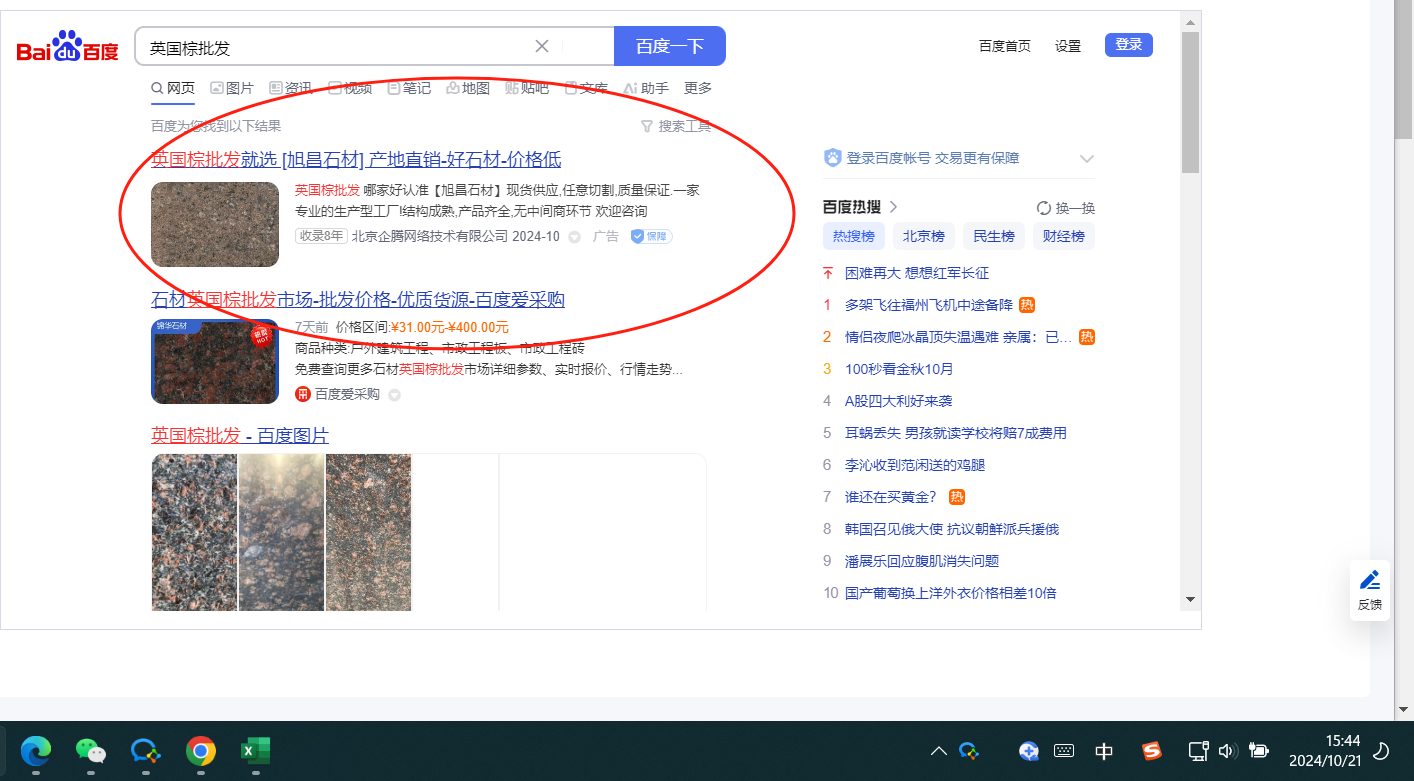This screenshot has height=781, width=1414.
Task: Open WeChat from the taskbar
Action: pos(91,750)
